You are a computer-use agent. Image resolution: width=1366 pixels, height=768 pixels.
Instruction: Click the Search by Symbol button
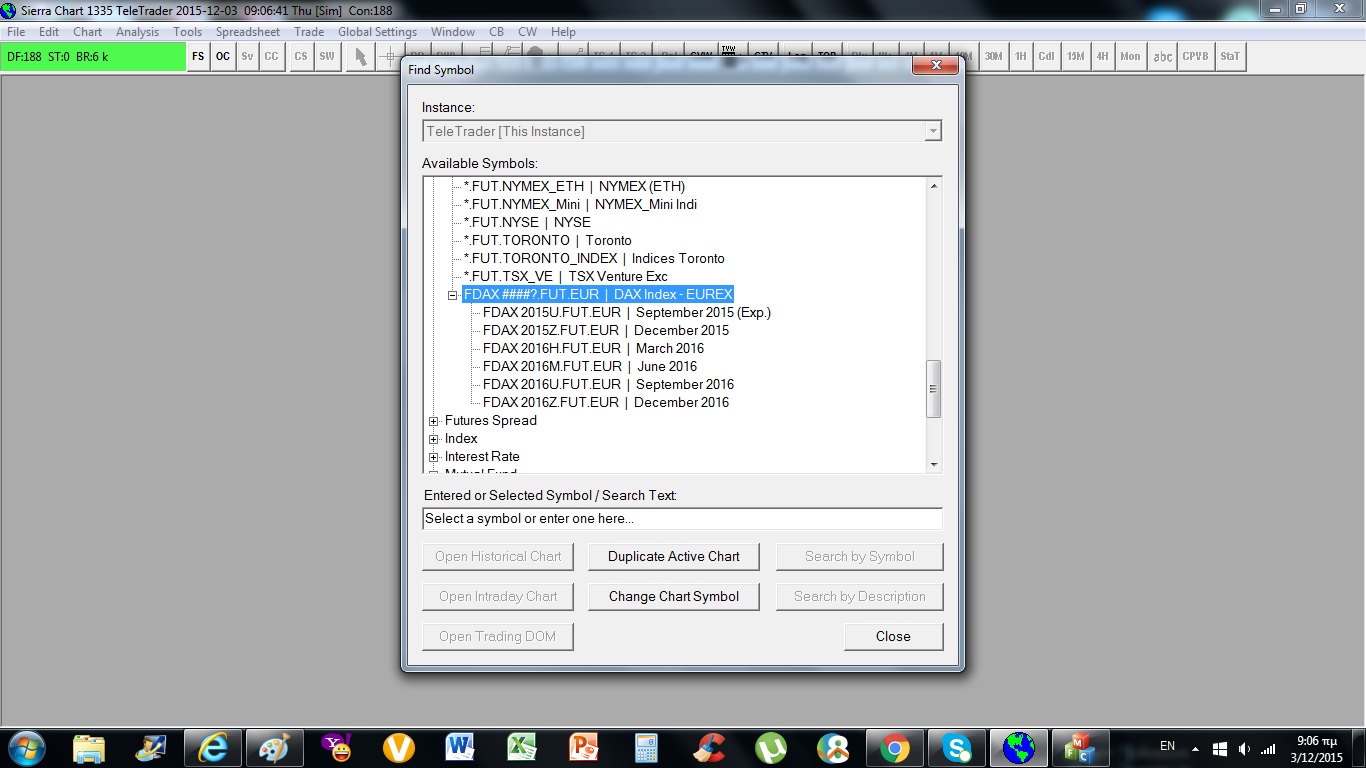pos(860,556)
